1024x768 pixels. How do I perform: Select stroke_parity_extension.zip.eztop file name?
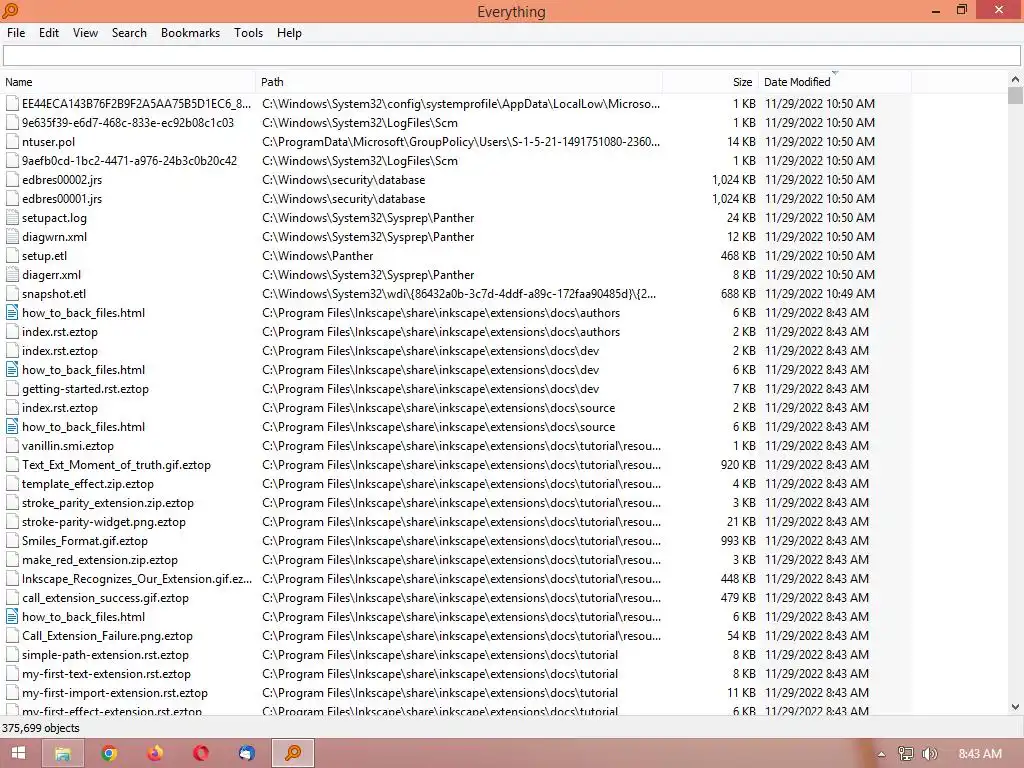click(108, 503)
